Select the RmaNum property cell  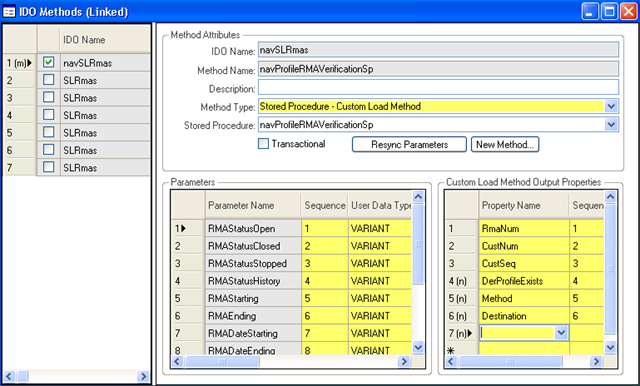click(x=524, y=228)
